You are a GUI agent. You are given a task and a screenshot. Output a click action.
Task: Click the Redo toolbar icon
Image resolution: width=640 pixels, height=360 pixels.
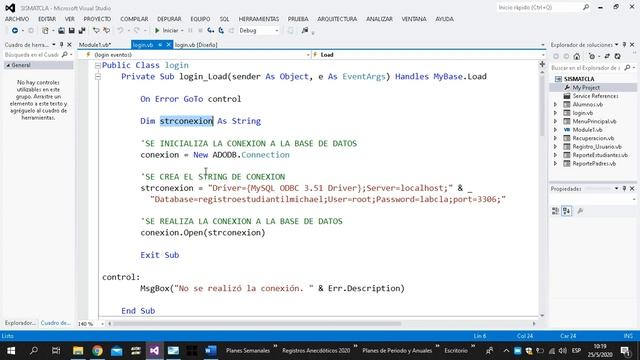[136, 31]
